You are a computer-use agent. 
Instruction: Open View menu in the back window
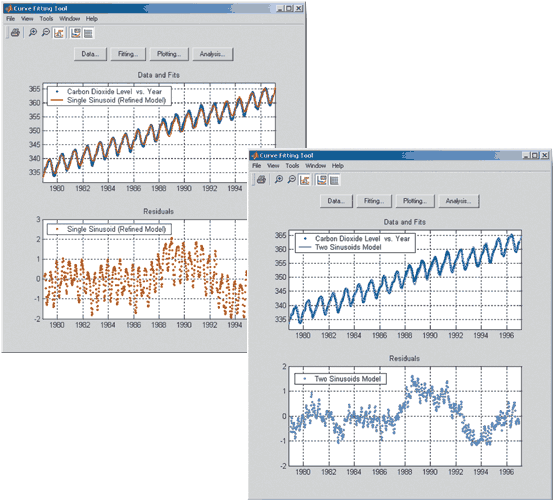[x=27, y=19]
